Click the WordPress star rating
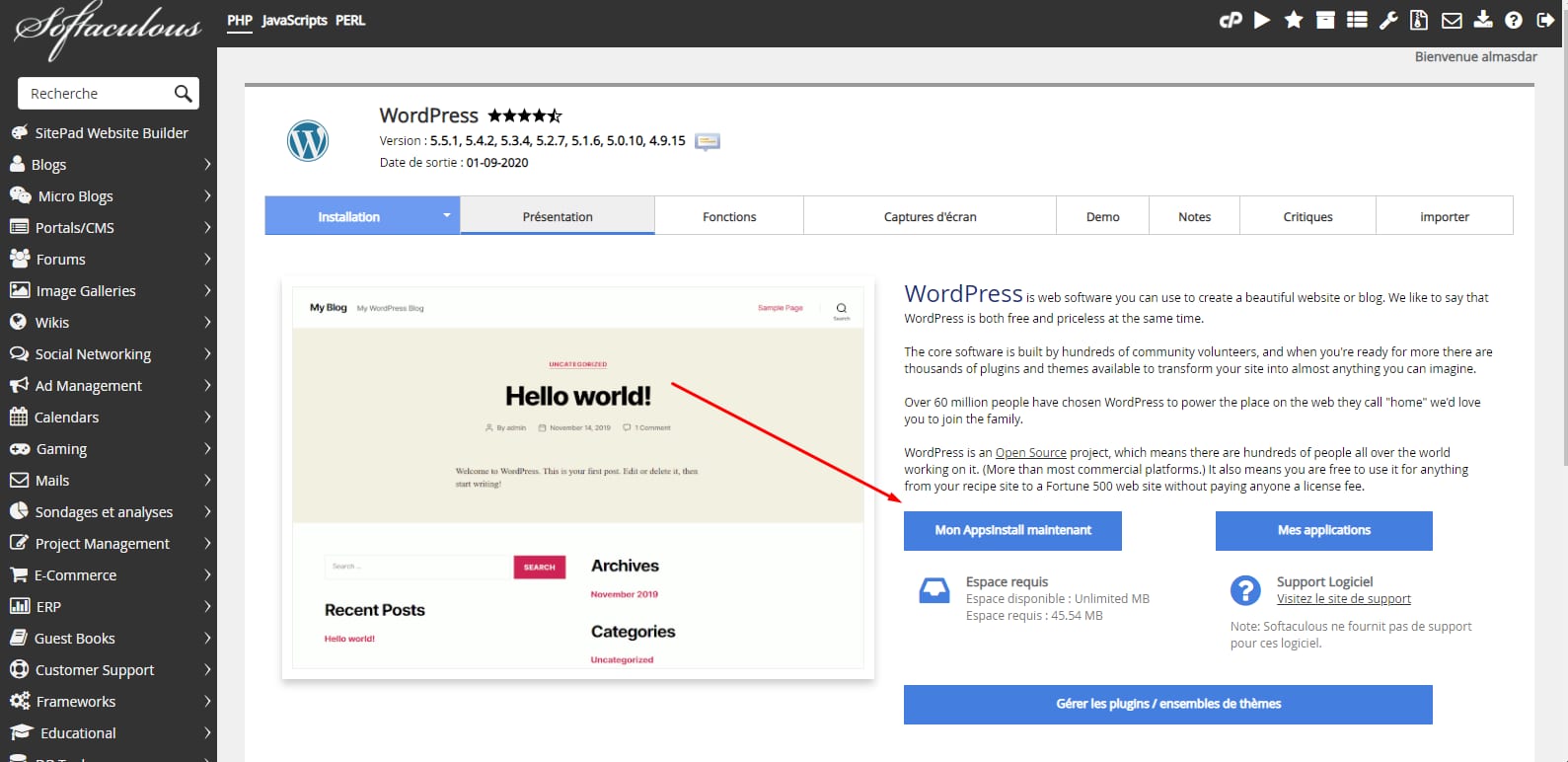 pyautogui.click(x=525, y=115)
